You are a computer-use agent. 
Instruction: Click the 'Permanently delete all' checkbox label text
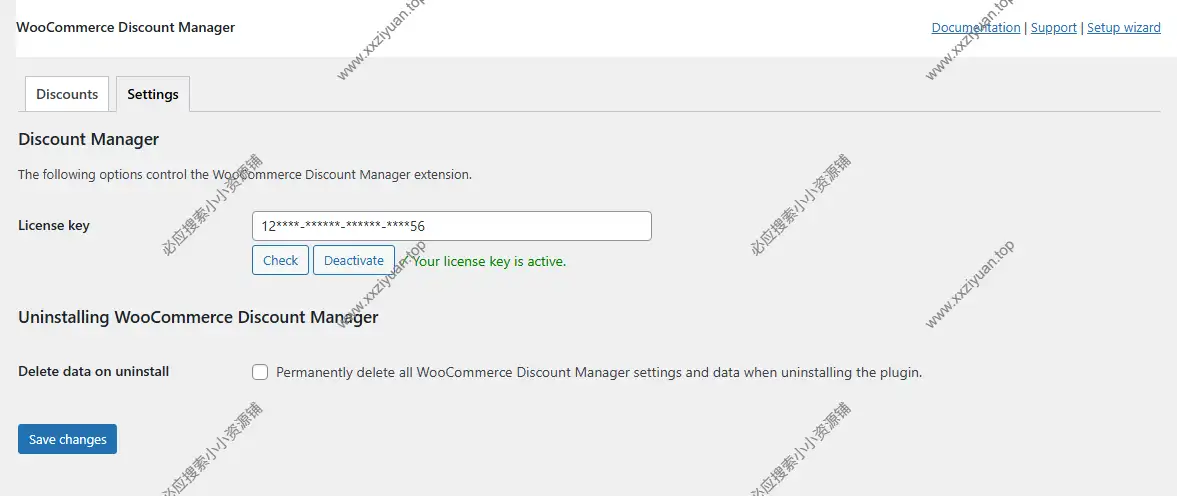coord(598,373)
